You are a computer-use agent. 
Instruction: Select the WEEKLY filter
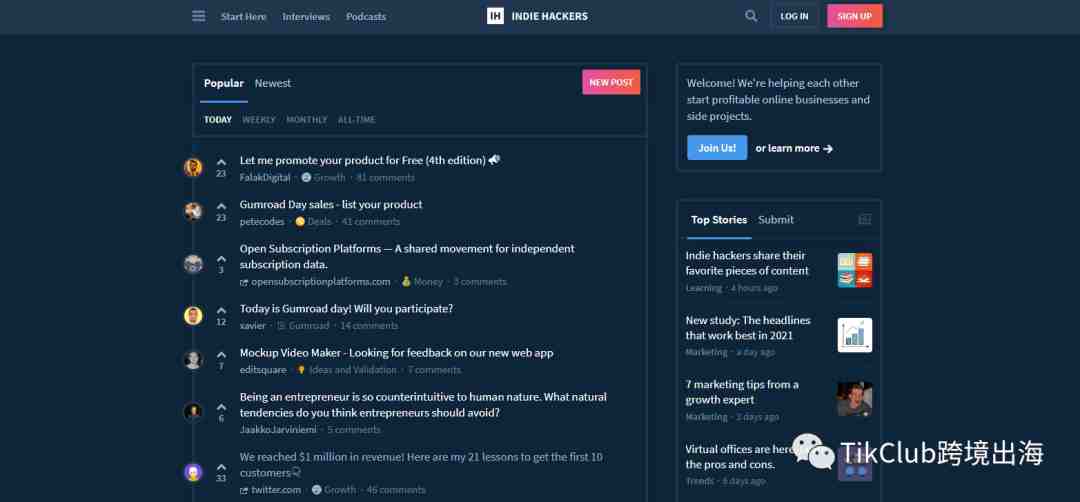[259, 120]
